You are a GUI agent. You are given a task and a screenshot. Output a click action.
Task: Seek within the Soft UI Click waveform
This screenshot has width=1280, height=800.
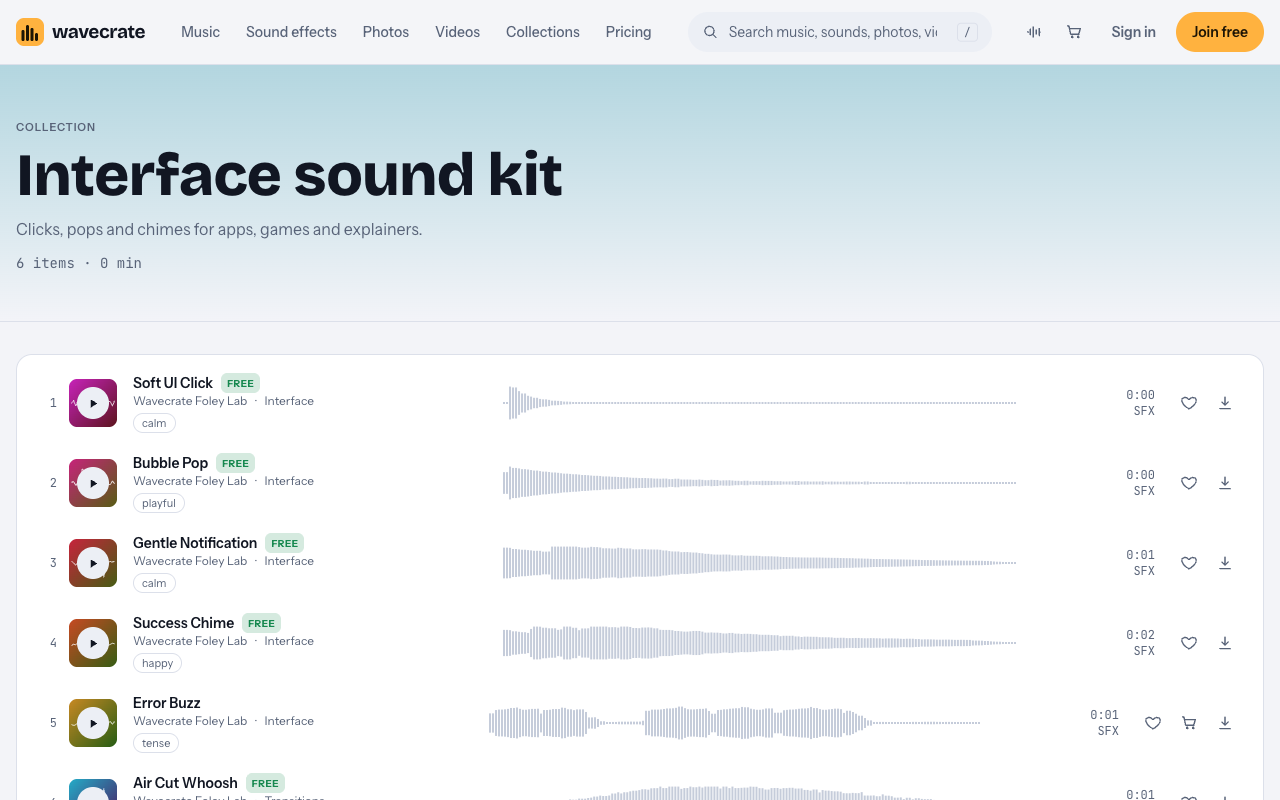tap(759, 403)
